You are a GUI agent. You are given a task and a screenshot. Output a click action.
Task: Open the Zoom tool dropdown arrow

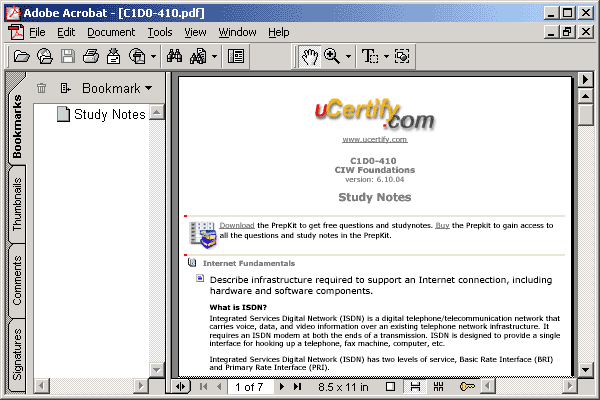pos(348,57)
